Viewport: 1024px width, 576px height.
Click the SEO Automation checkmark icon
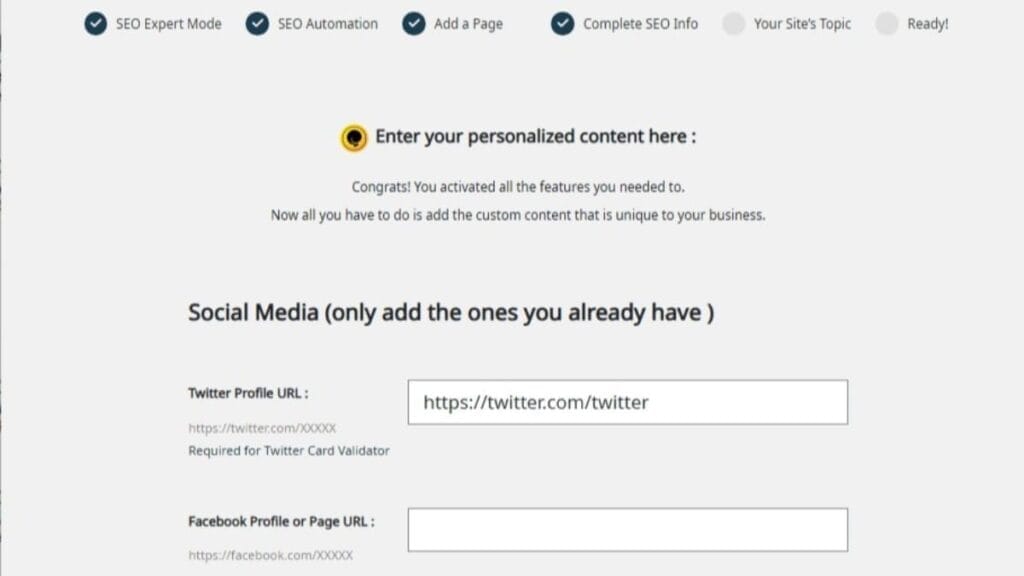pyautogui.click(x=258, y=23)
